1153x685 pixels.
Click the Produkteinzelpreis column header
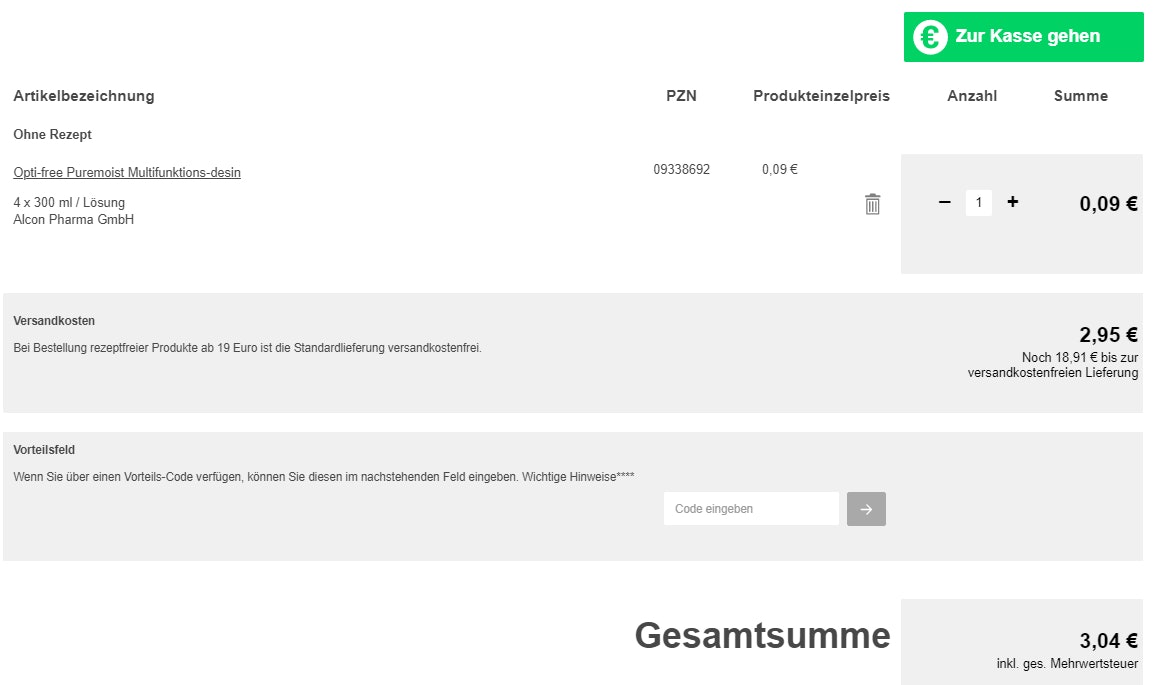tap(821, 96)
